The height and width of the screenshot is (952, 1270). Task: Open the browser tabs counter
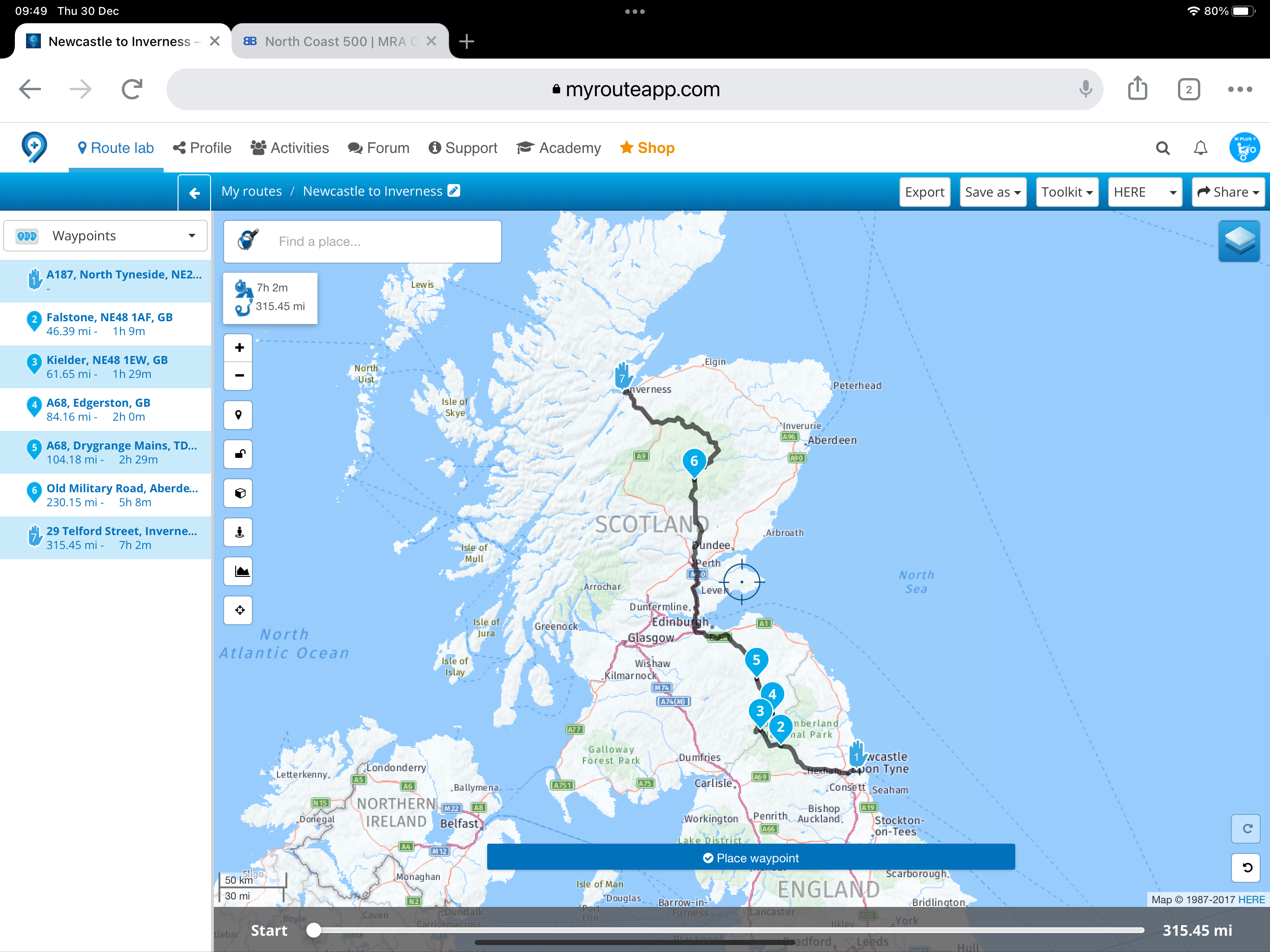pyautogui.click(x=1189, y=90)
